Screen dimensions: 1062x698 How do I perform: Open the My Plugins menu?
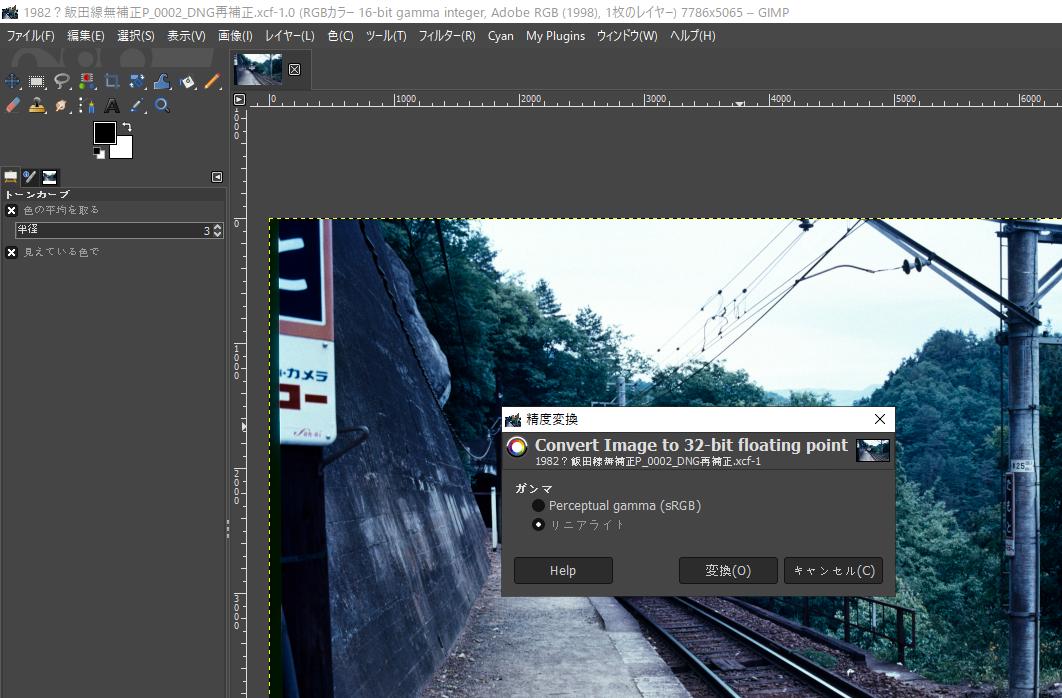pyautogui.click(x=555, y=36)
